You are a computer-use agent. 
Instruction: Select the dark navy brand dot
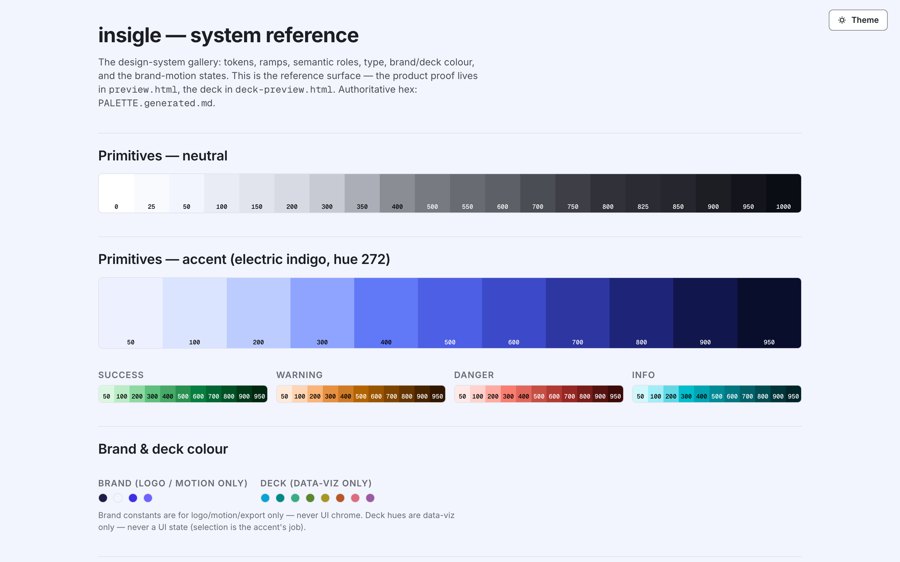(103, 498)
